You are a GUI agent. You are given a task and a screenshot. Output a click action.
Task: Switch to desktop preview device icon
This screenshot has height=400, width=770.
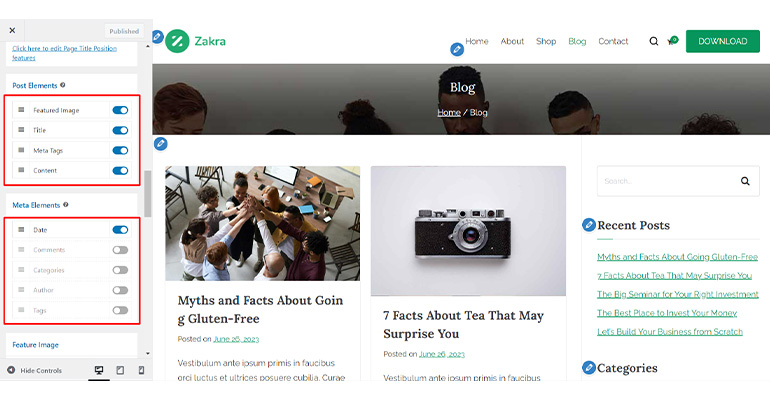pos(99,370)
